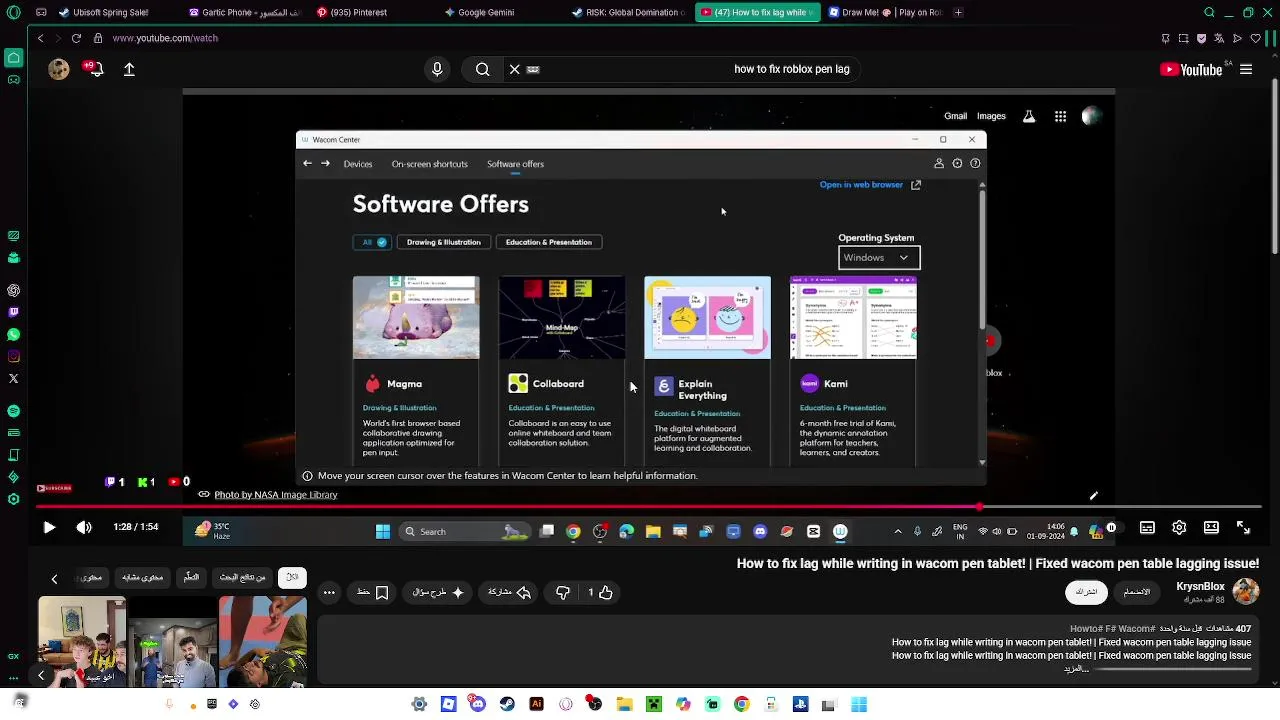Open the Instagram sidebar panel
Image resolution: width=1280 pixels, height=720 pixels.
[x=13, y=356]
